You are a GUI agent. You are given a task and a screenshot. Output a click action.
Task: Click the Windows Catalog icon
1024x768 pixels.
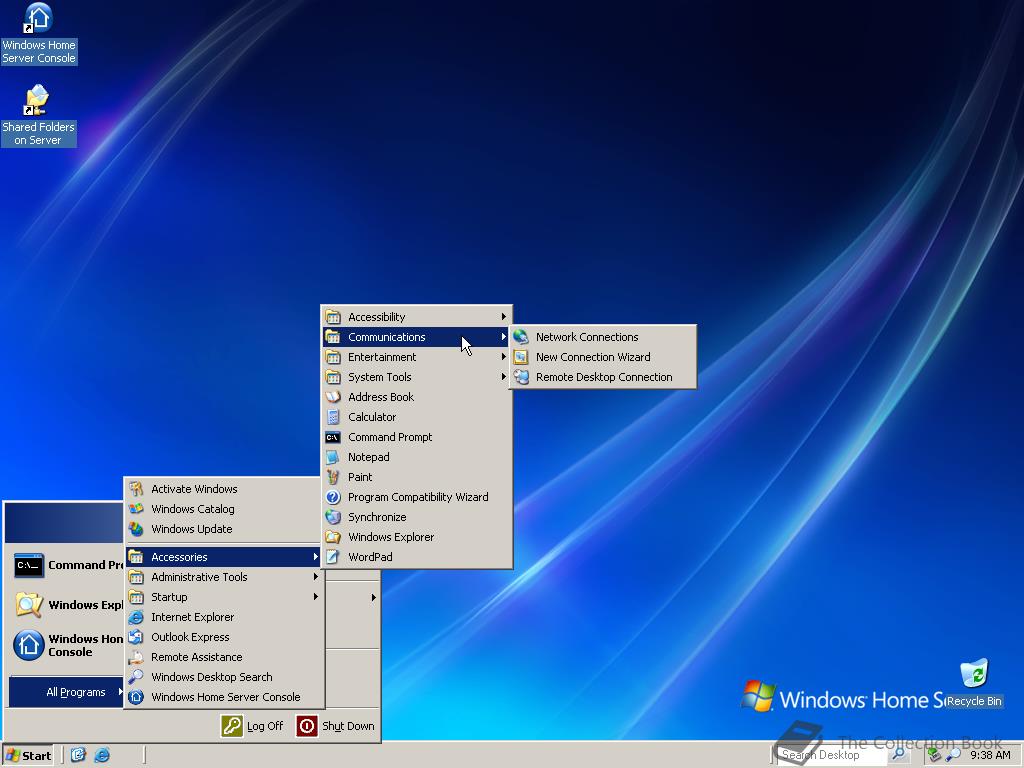coord(136,509)
